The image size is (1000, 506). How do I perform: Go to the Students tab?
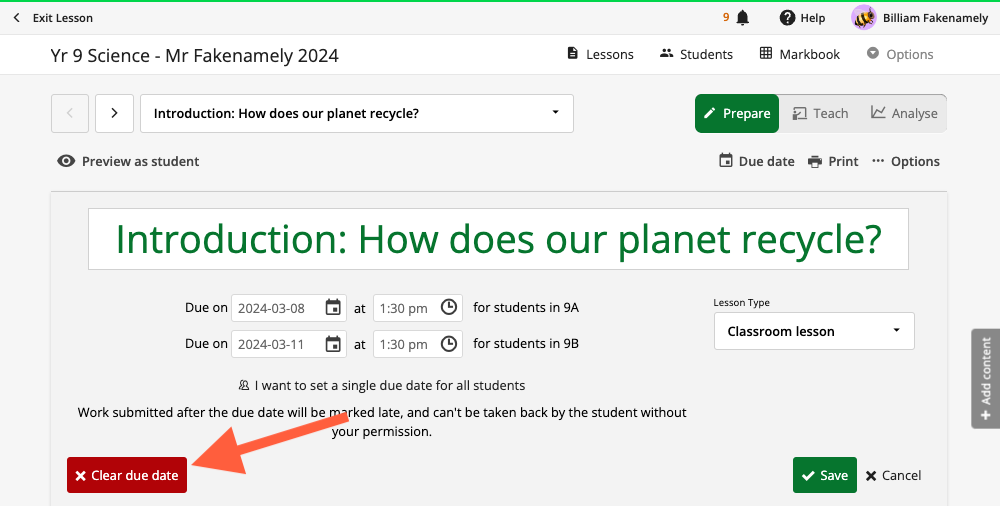tap(696, 54)
